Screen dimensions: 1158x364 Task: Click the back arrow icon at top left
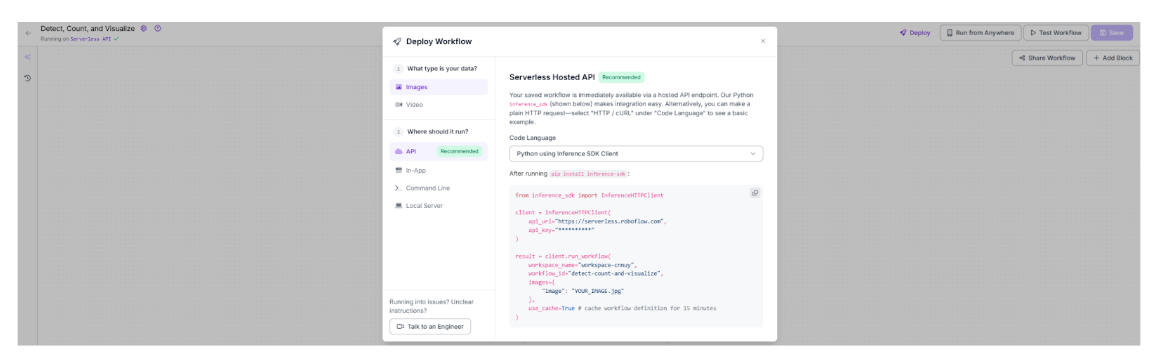[28, 33]
